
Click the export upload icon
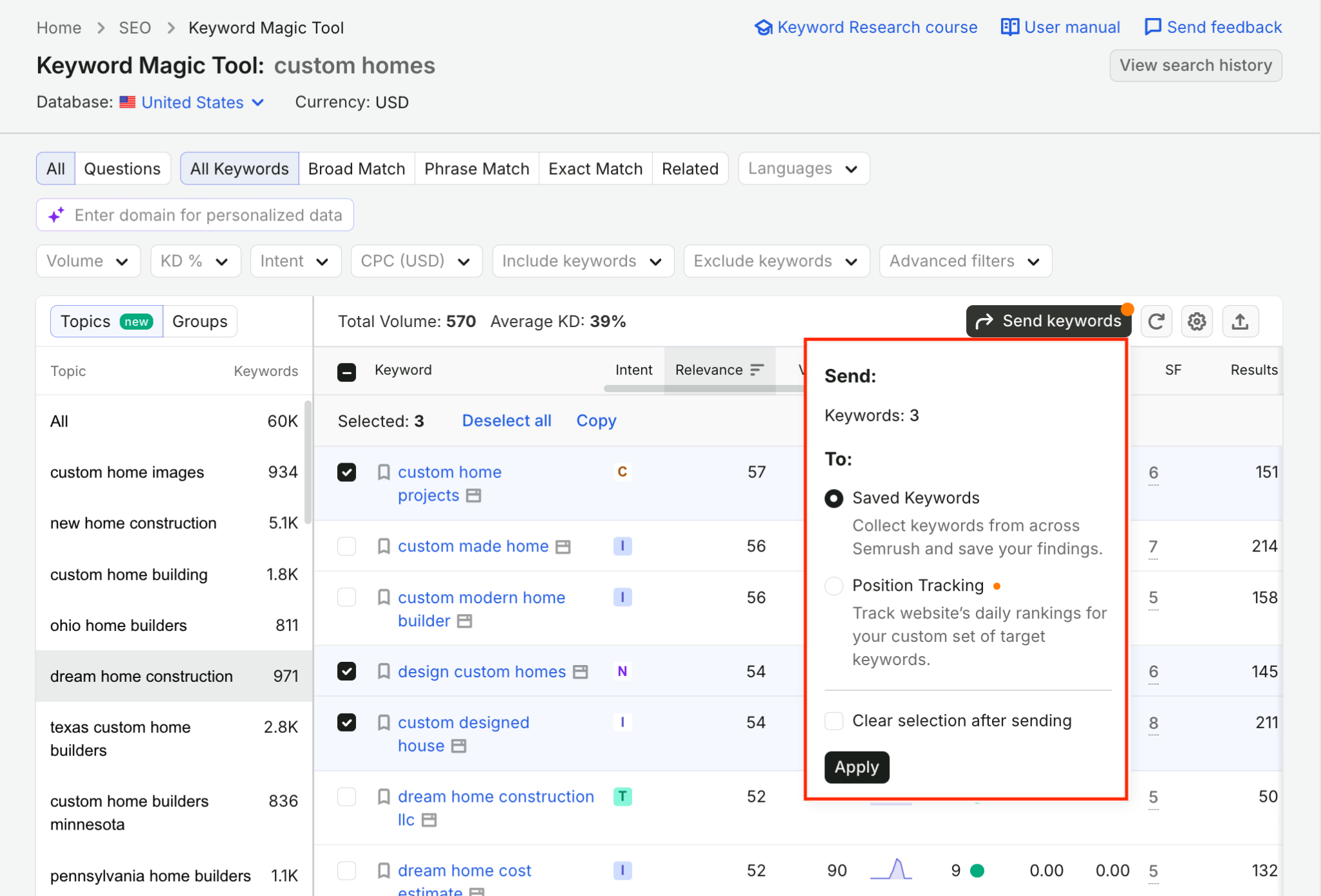[1240, 321]
